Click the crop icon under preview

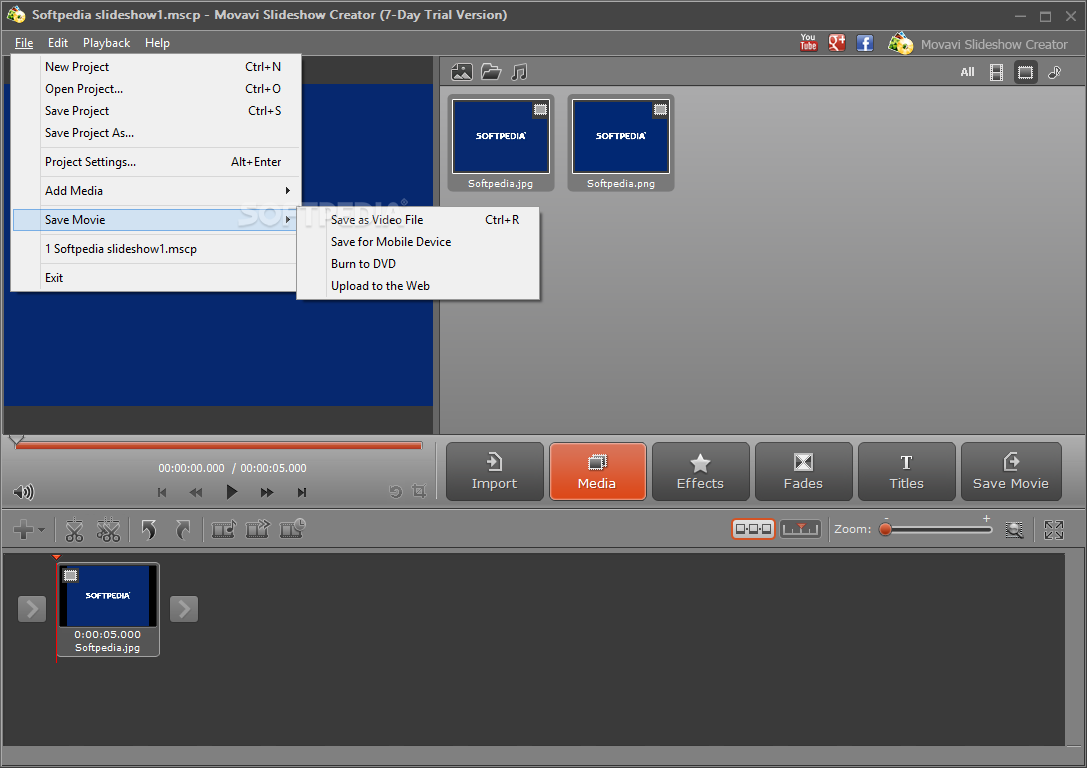[x=419, y=491]
